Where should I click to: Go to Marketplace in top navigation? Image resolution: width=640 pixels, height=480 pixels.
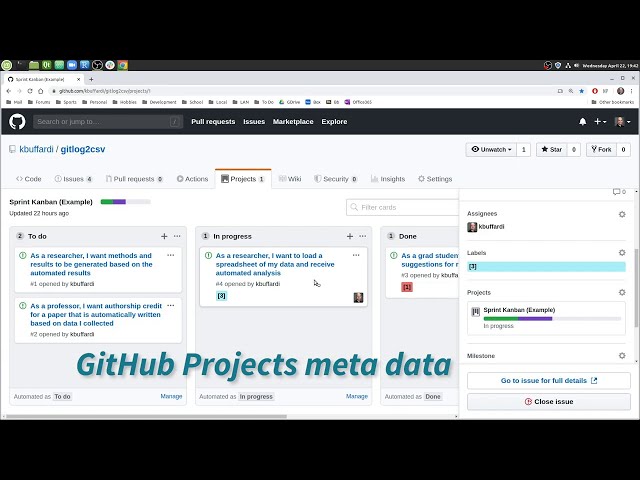coord(293,122)
